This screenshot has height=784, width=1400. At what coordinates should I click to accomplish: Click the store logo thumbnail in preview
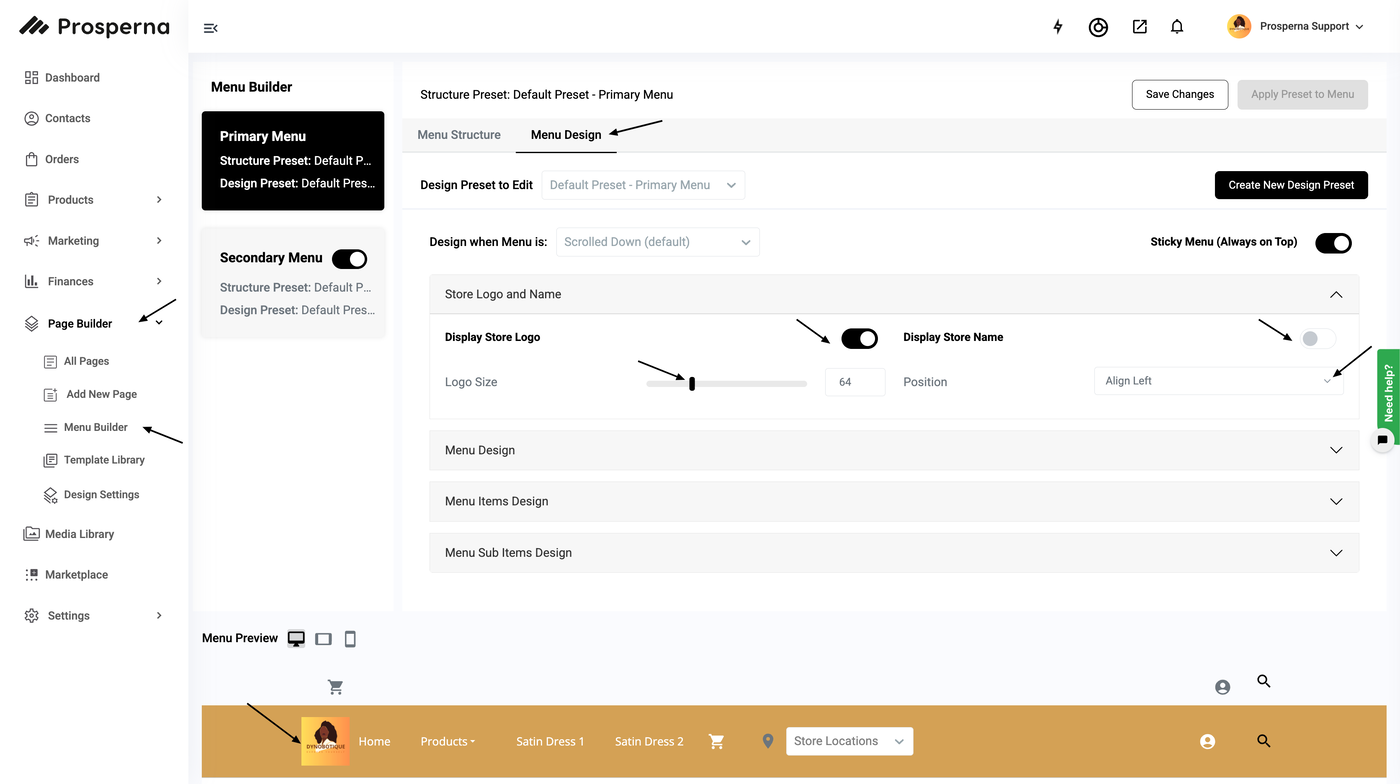(325, 741)
